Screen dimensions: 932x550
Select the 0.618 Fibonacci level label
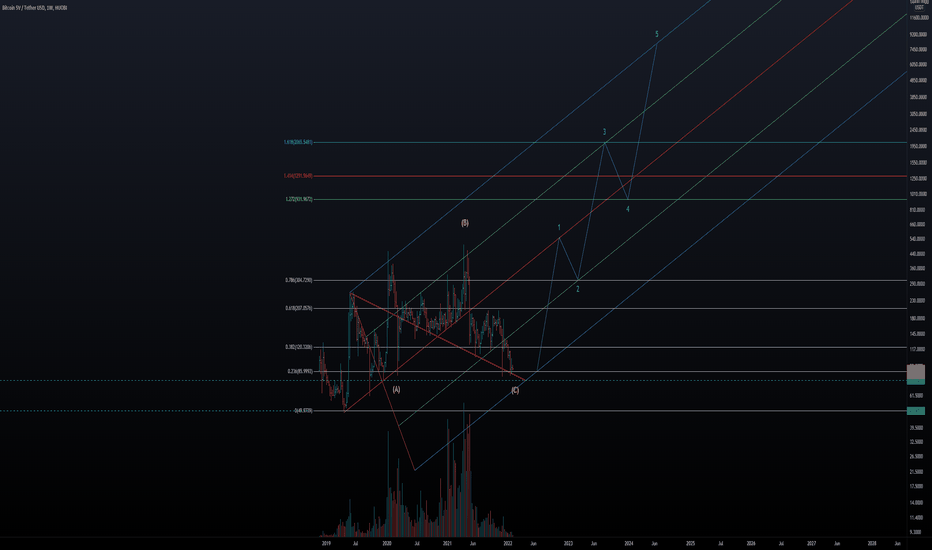pyautogui.click(x=298, y=308)
